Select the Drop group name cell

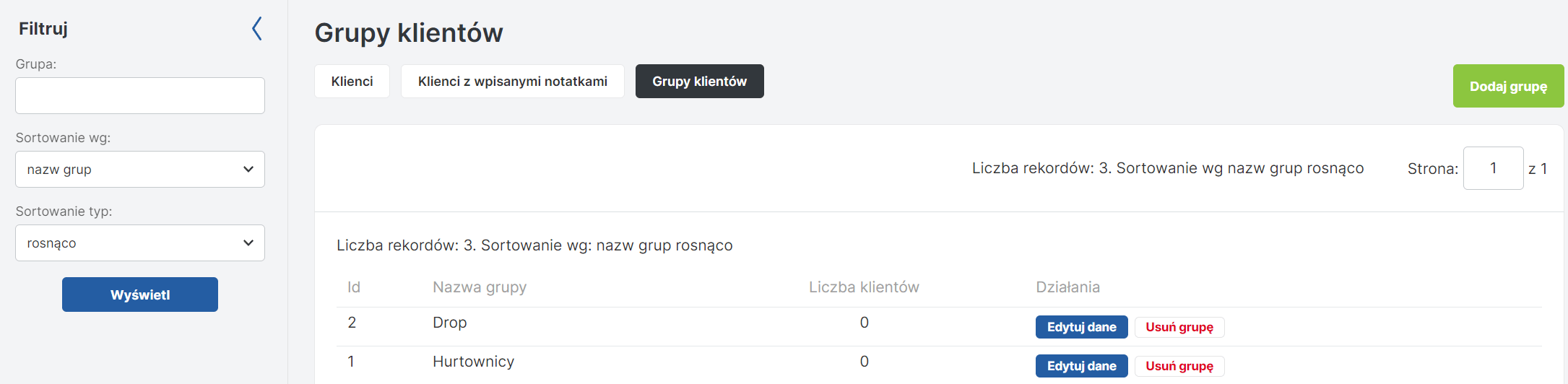(450, 323)
